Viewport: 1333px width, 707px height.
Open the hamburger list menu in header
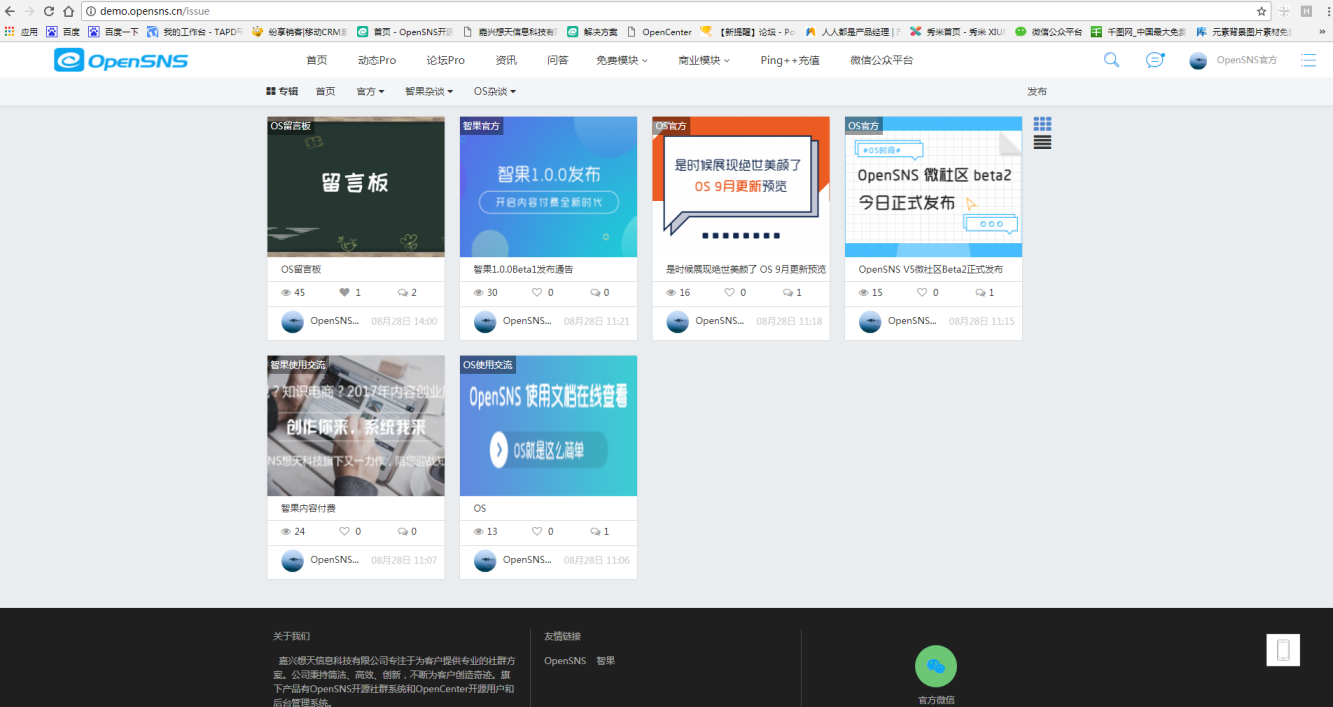tap(1308, 60)
